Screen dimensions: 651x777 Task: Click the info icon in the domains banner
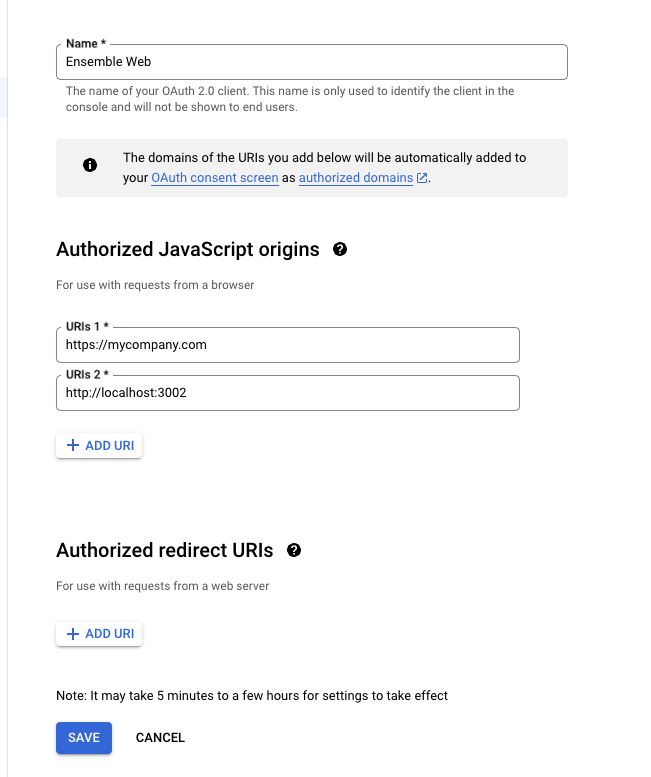click(90, 165)
